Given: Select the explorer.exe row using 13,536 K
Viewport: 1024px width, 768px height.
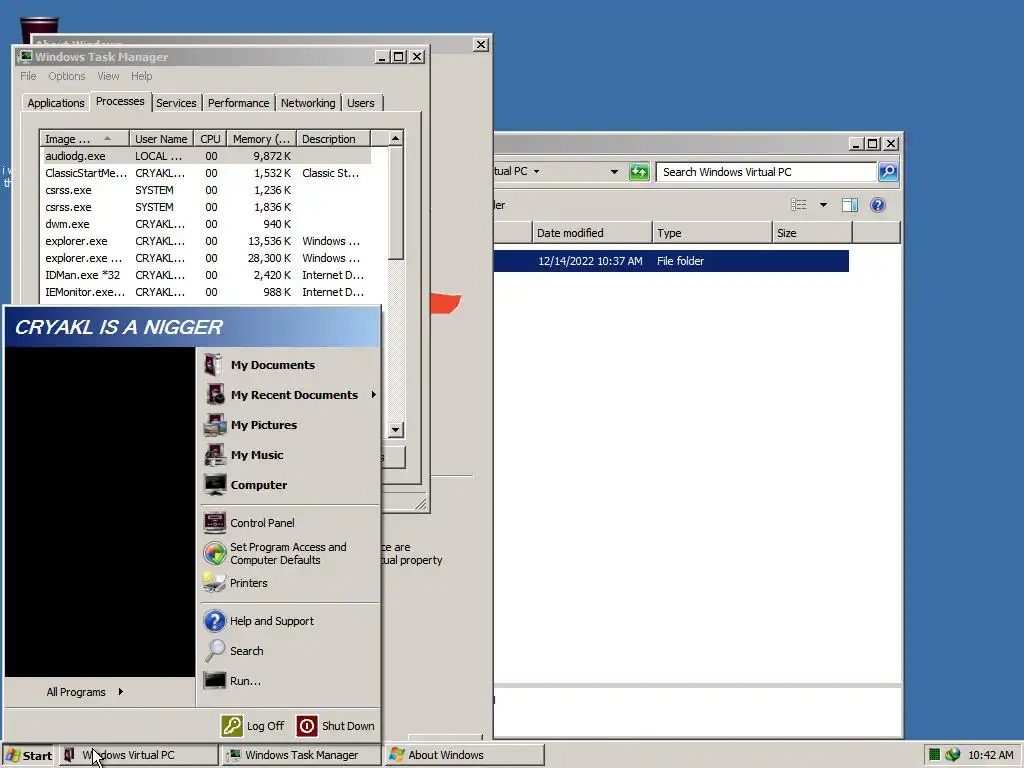Looking at the screenshot, I should (206, 241).
